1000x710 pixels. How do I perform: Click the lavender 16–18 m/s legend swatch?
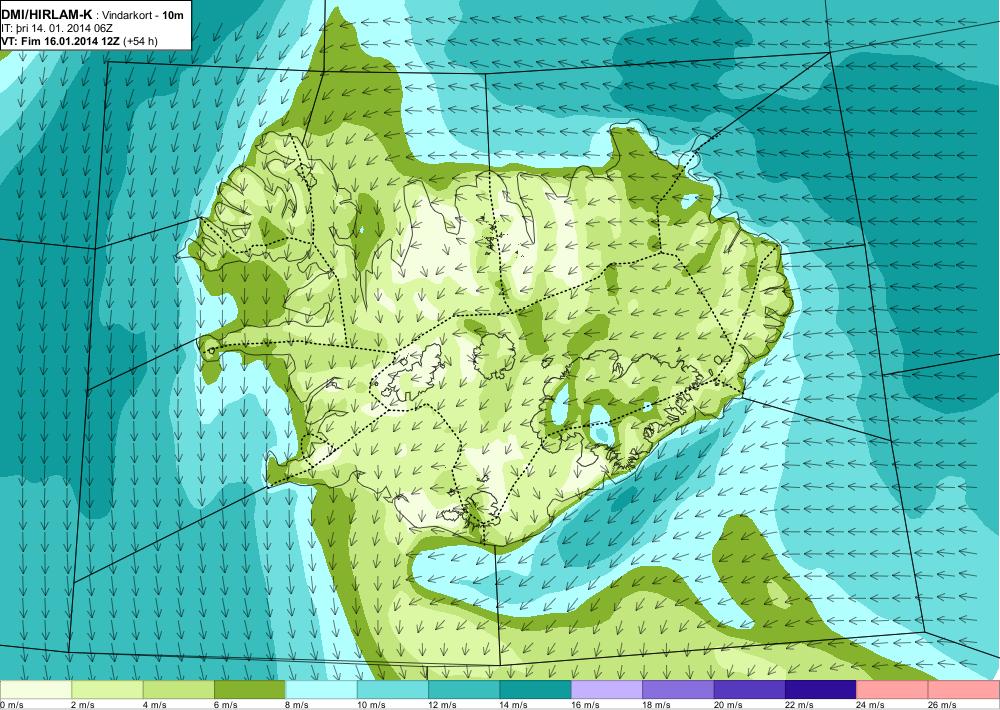point(607,689)
